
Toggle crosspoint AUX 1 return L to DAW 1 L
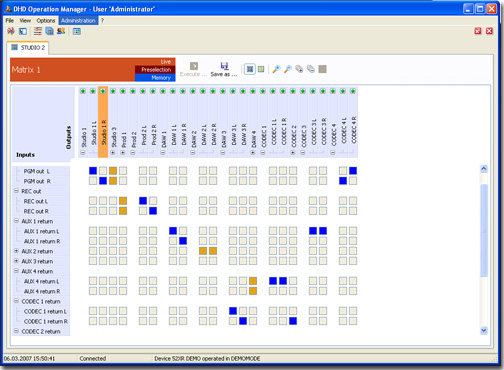(x=173, y=231)
